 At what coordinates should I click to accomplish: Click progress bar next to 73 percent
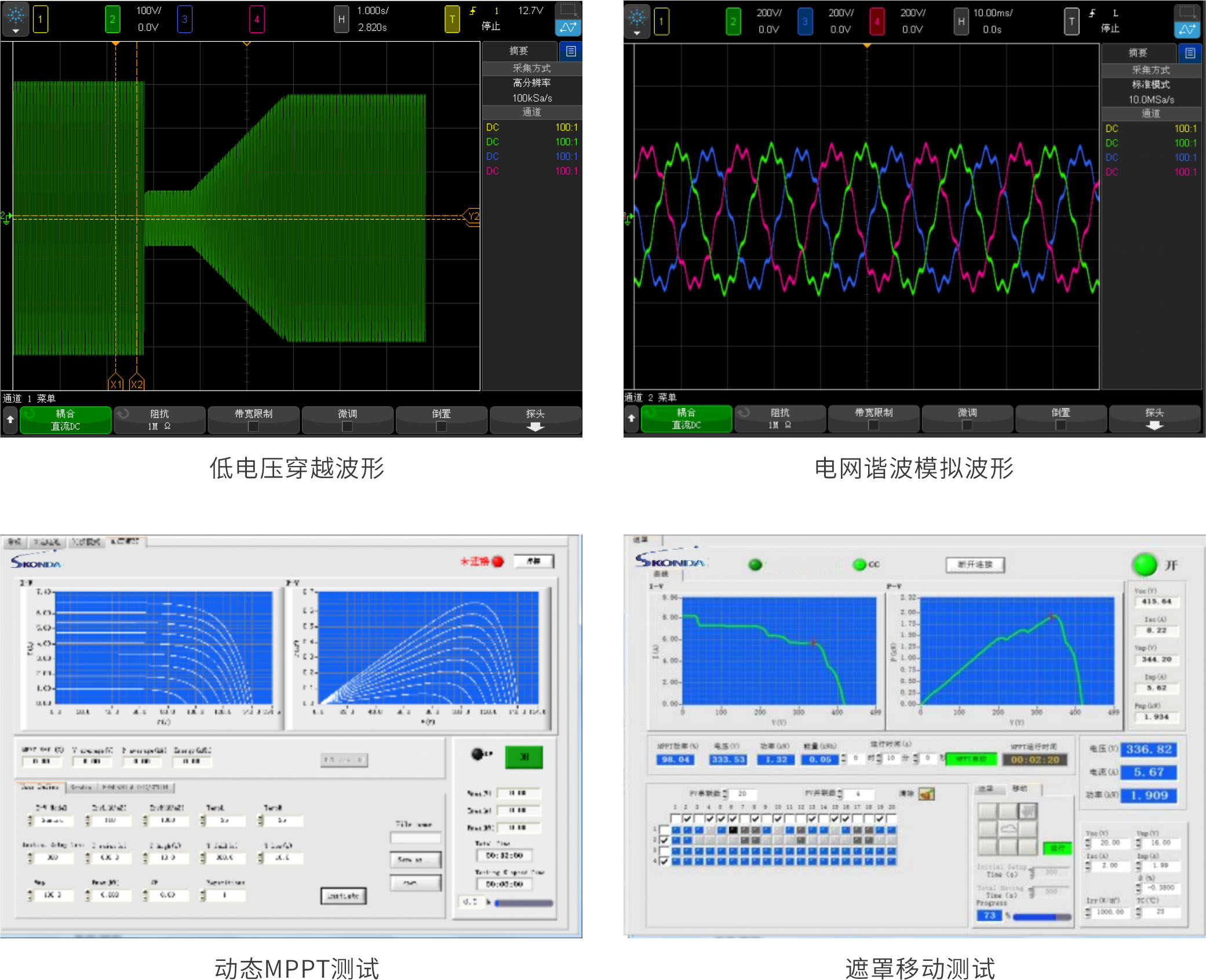pyautogui.click(x=1041, y=916)
